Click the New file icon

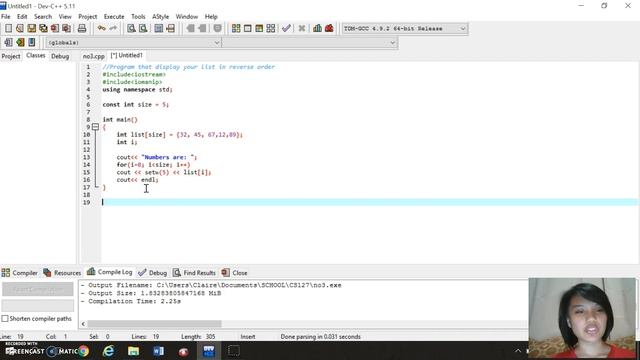coord(8,28)
